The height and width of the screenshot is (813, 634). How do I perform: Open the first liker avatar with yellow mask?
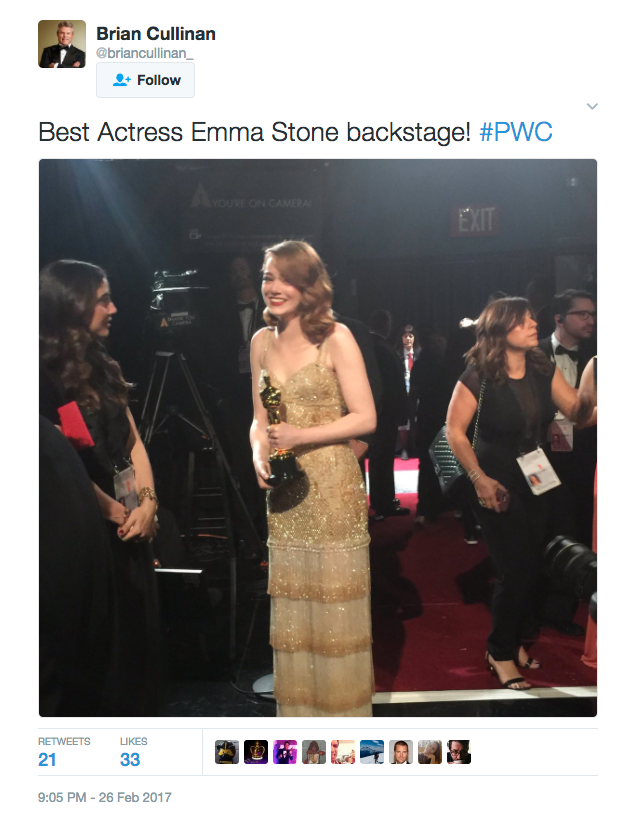(x=227, y=752)
